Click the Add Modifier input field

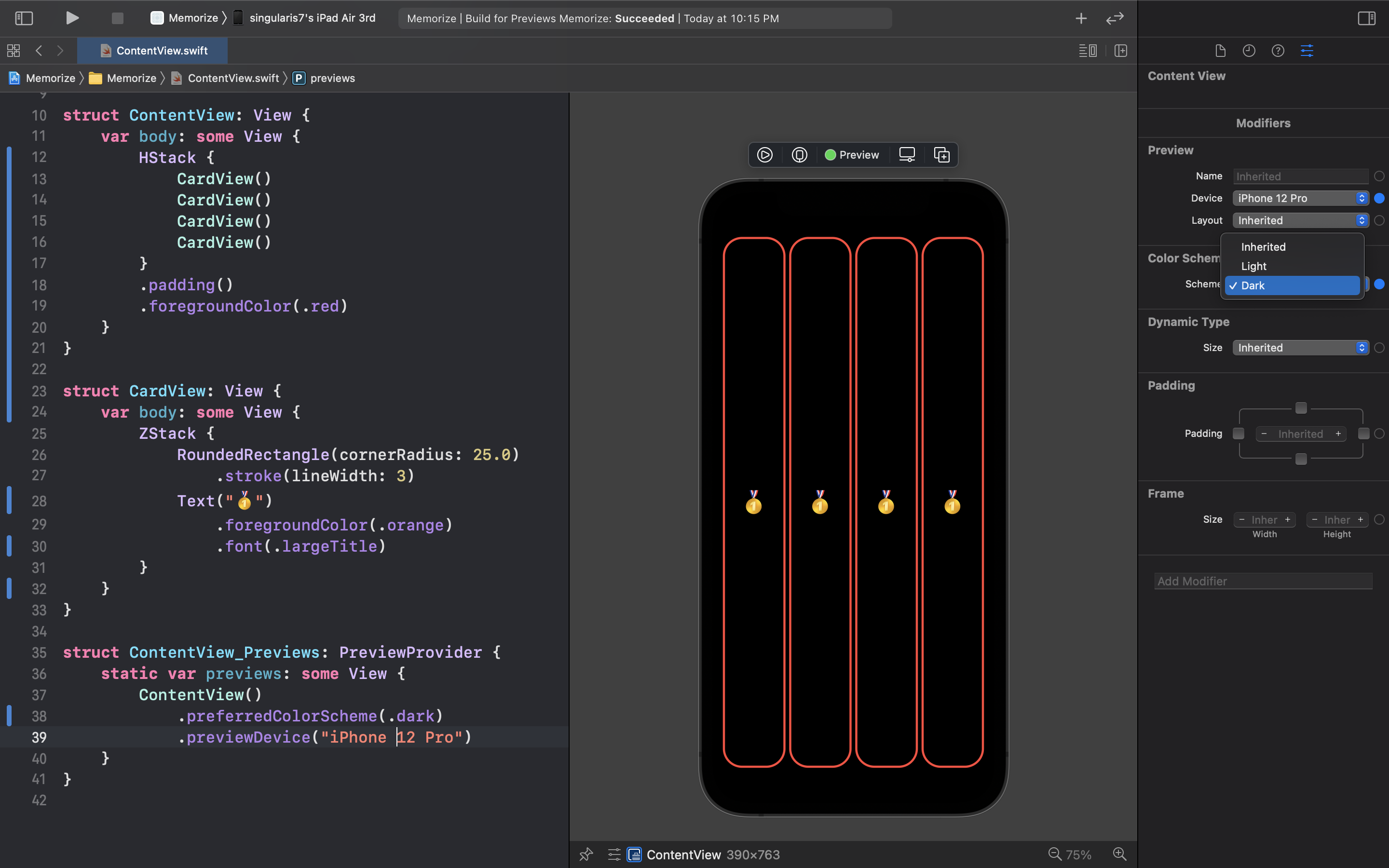point(1263,581)
